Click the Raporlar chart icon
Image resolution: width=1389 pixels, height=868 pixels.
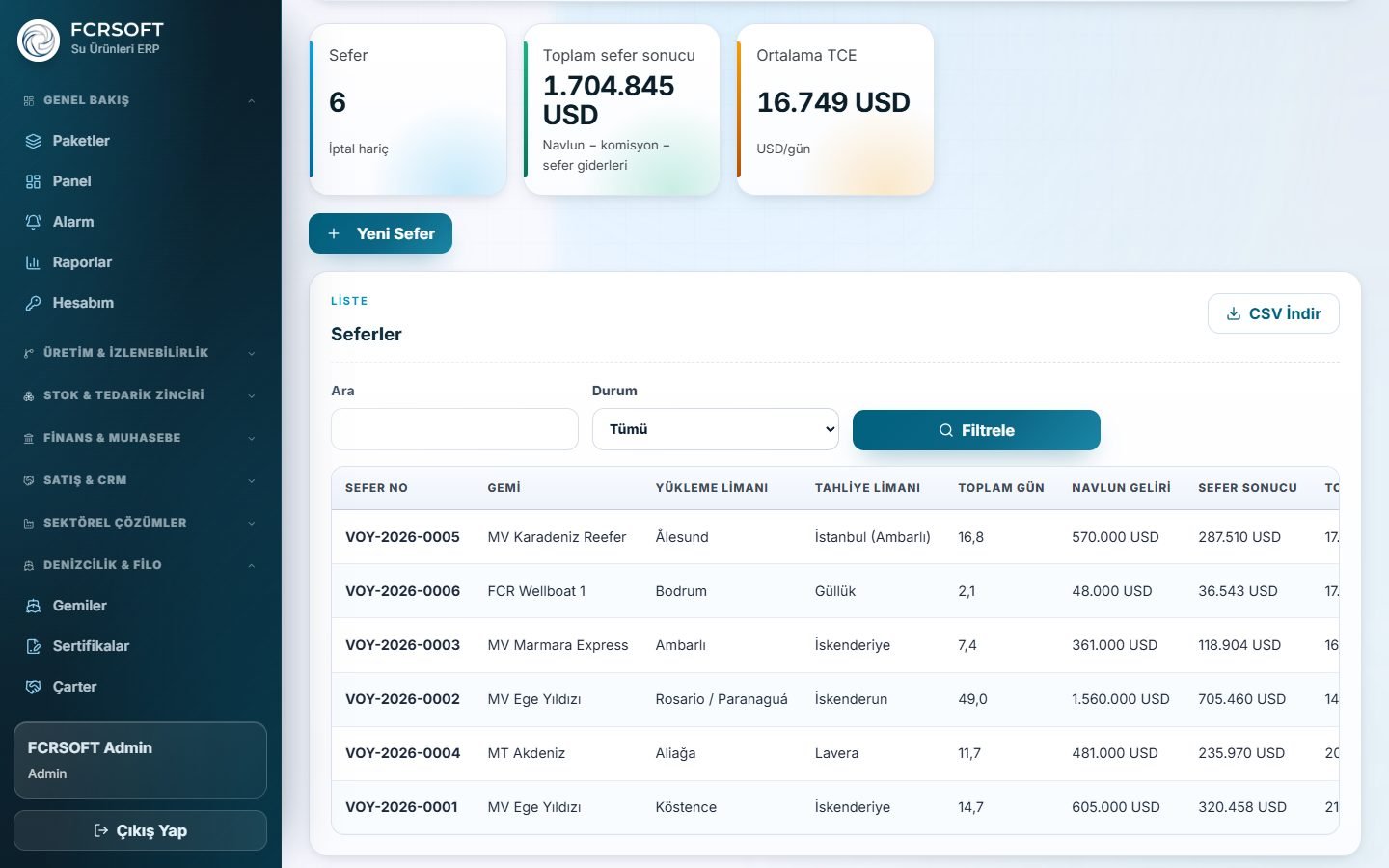coord(33,262)
